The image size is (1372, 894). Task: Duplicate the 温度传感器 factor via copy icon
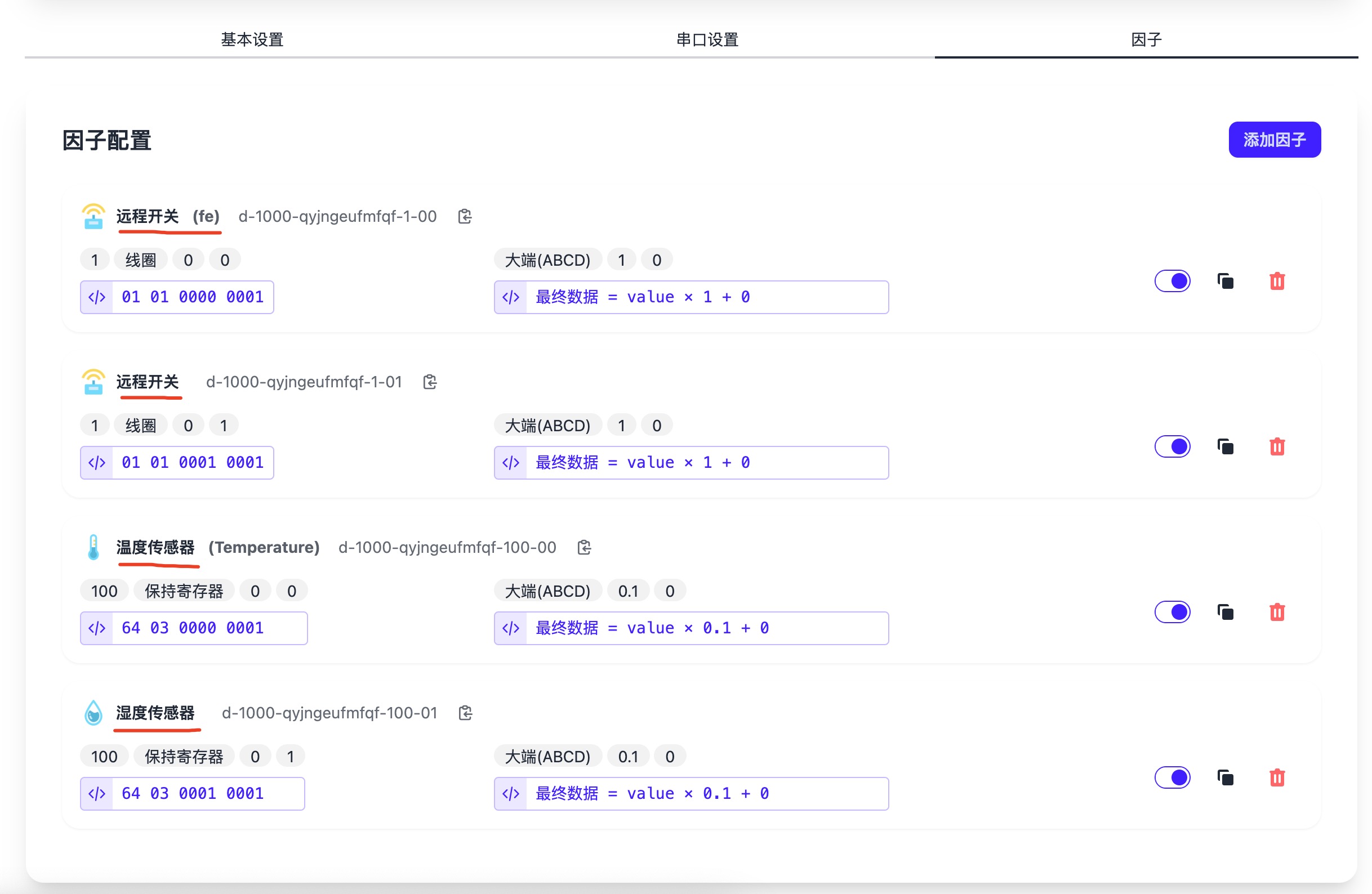[1226, 612]
